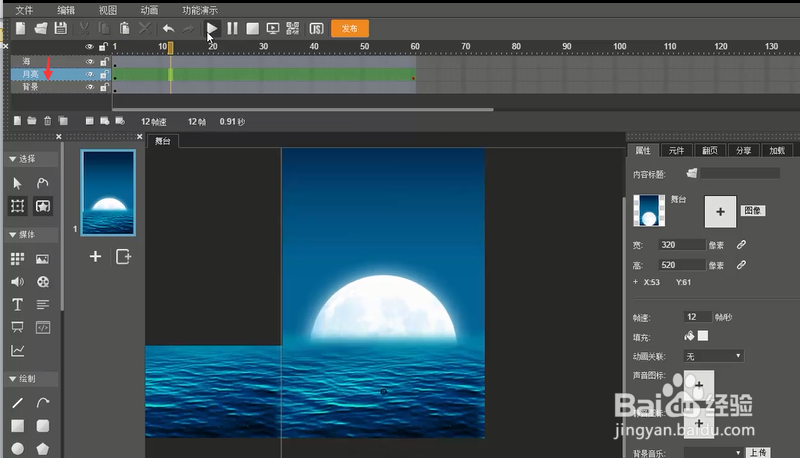Select the paragraph text tool

point(43,304)
